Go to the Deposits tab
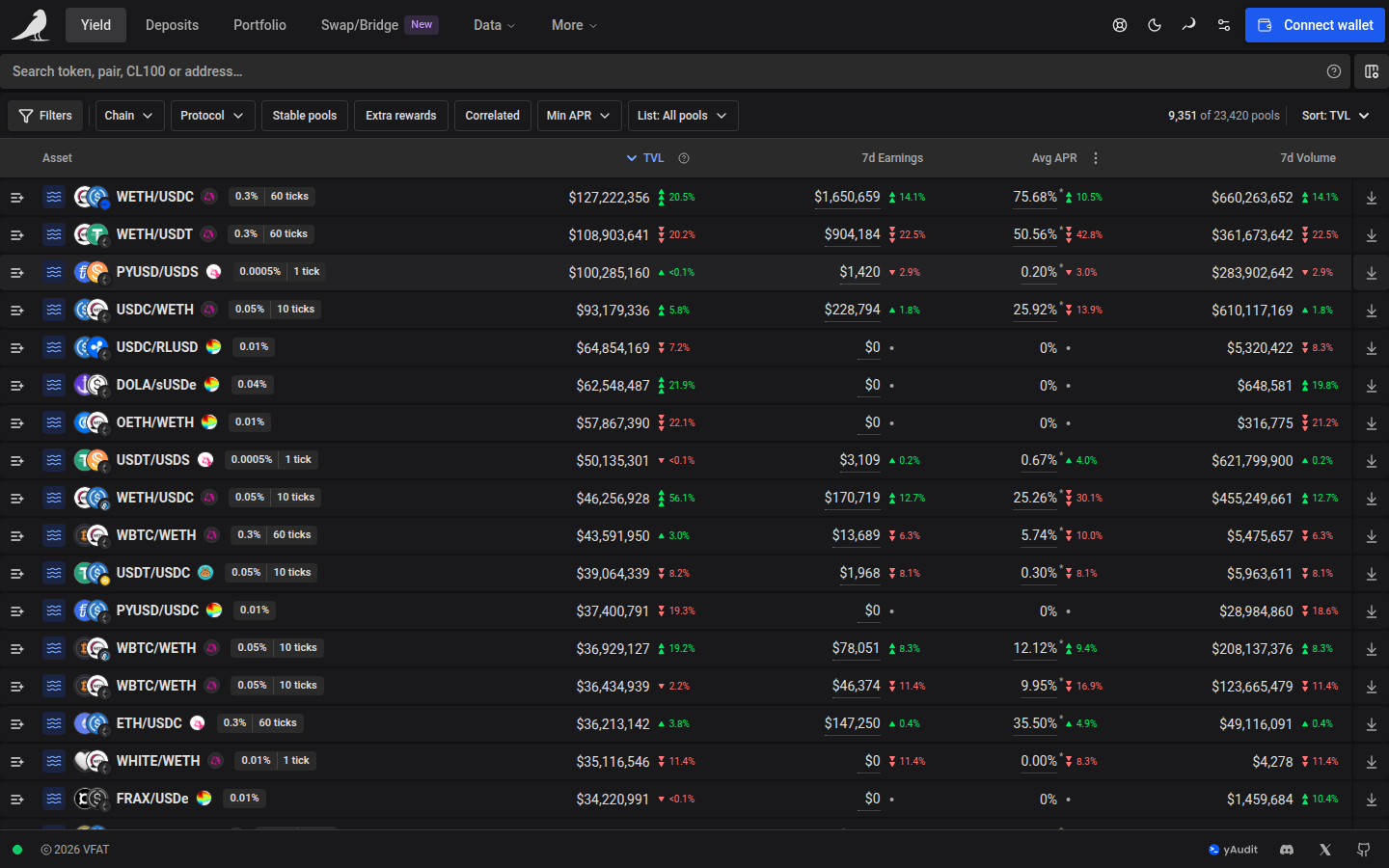This screenshot has height=868, width=1389. pos(172,25)
